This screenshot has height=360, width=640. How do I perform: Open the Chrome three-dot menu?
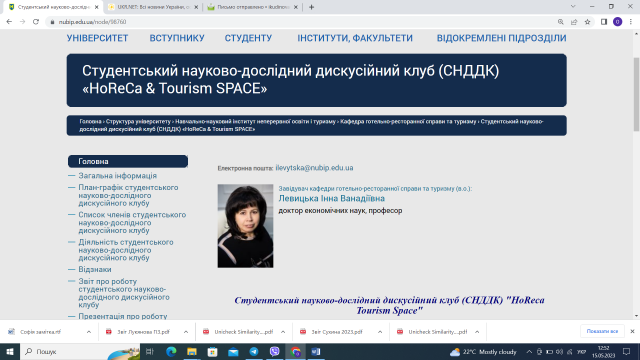coord(631,22)
